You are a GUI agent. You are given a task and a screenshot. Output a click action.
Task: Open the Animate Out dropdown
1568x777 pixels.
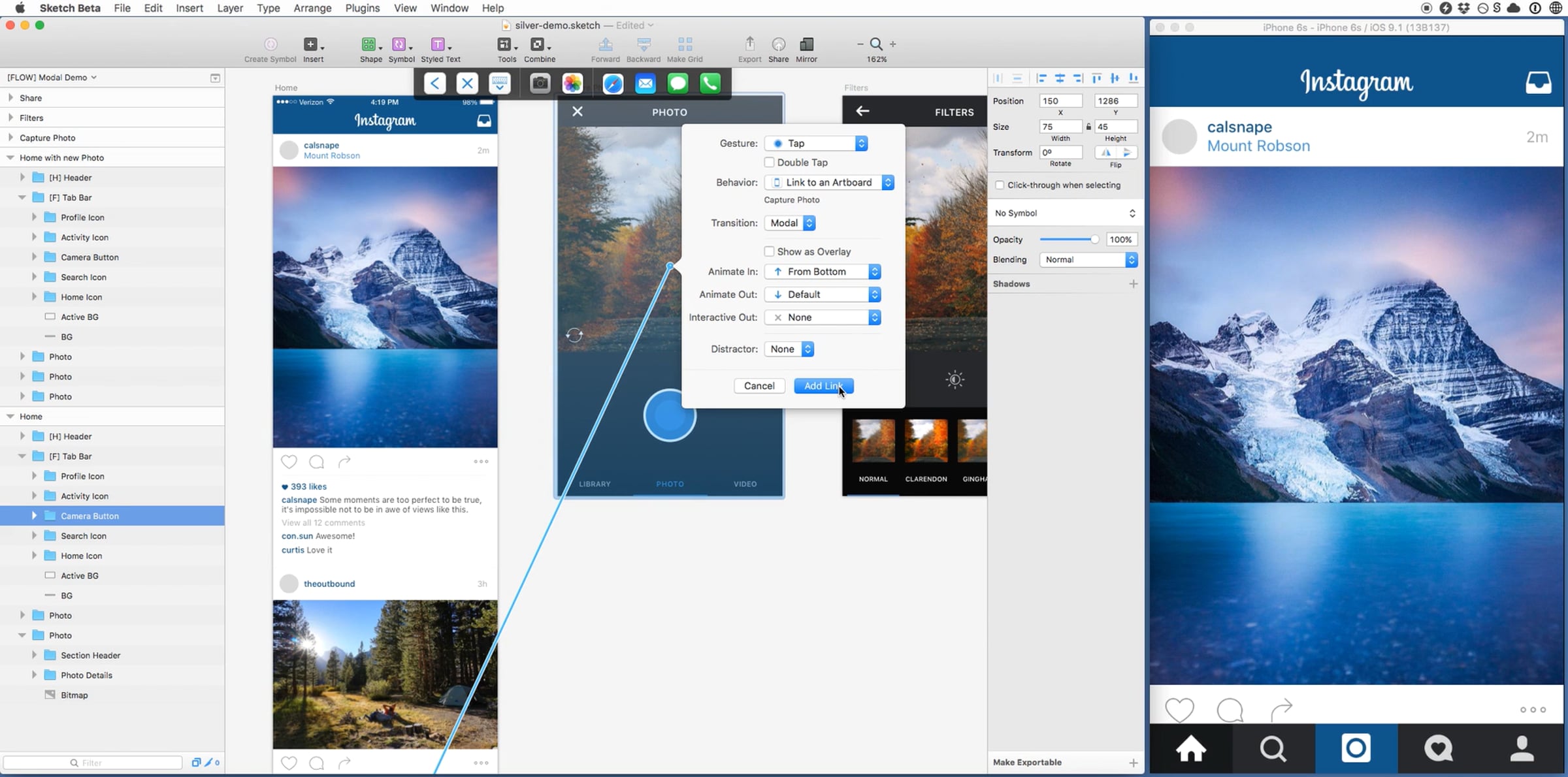coord(823,294)
